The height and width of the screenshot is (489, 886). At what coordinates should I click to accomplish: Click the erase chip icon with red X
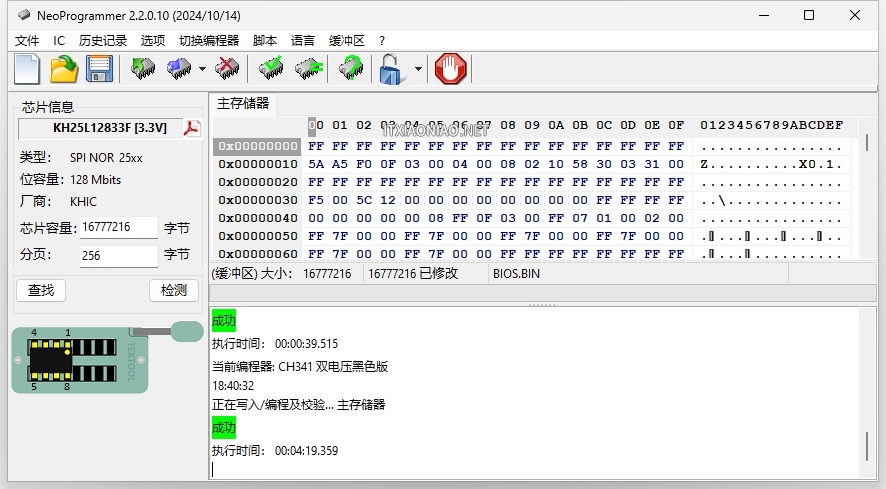[228, 69]
